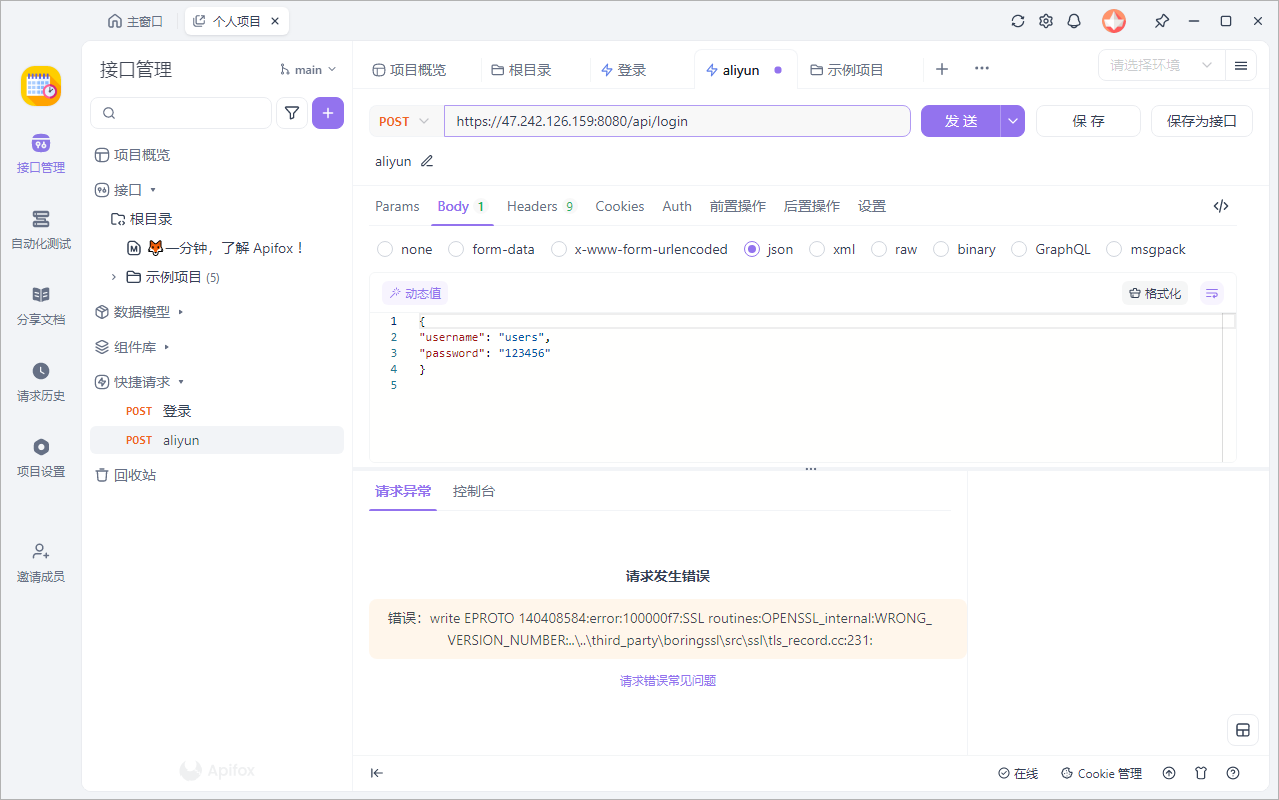Click the 格式化 format button

(x=1155, y=293)
